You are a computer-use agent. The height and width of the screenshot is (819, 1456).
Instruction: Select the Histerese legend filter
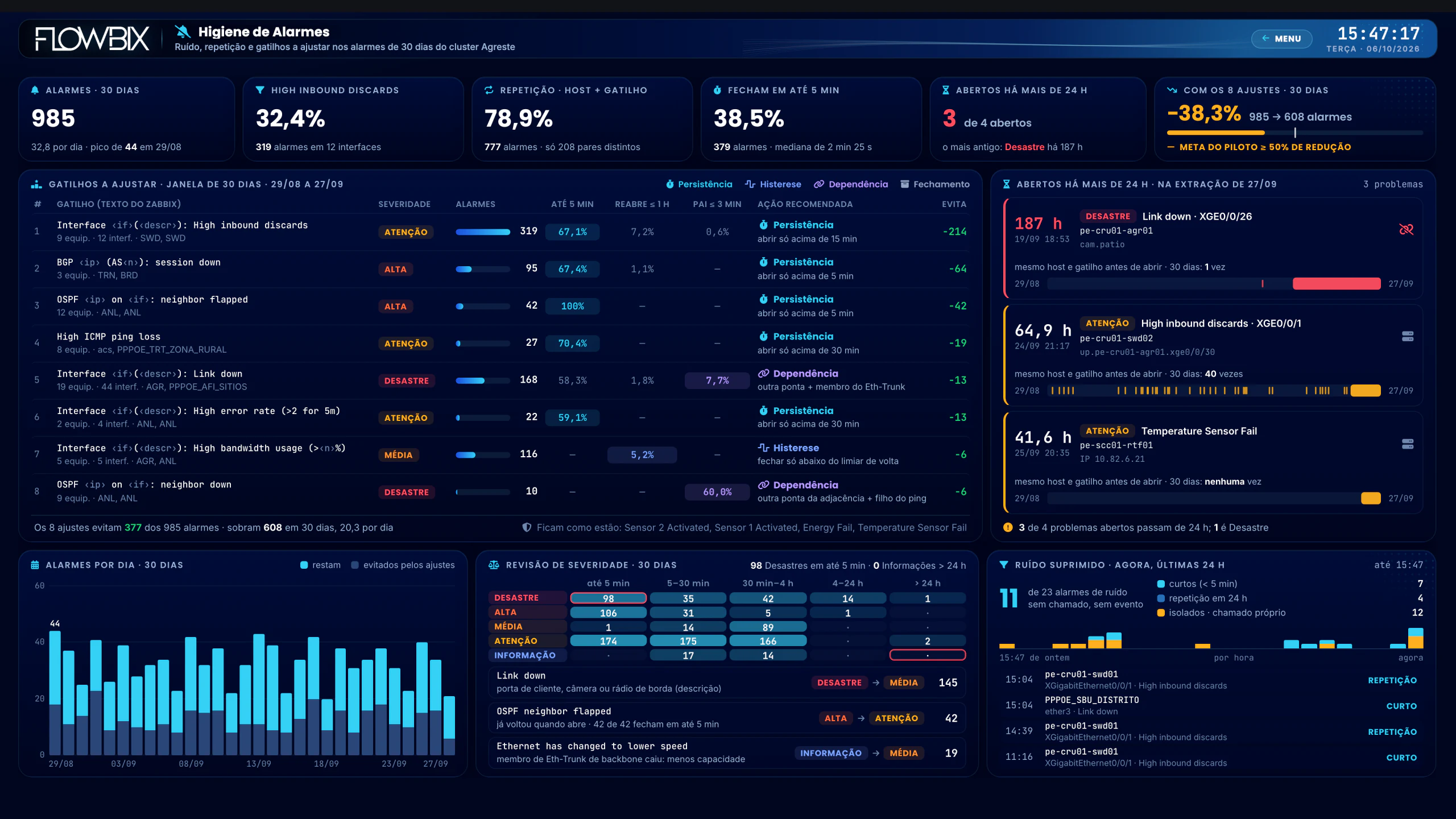click(773, 184)
